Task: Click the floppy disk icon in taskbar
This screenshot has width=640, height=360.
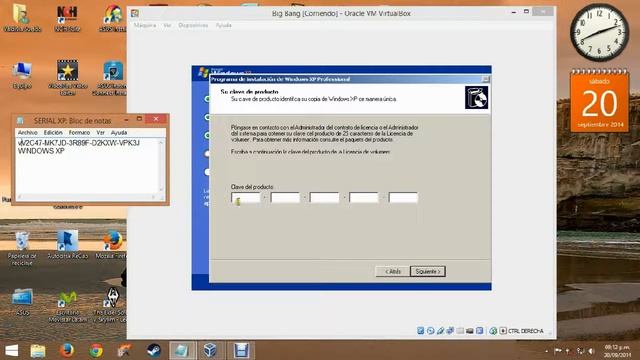Action: [241, 351]
